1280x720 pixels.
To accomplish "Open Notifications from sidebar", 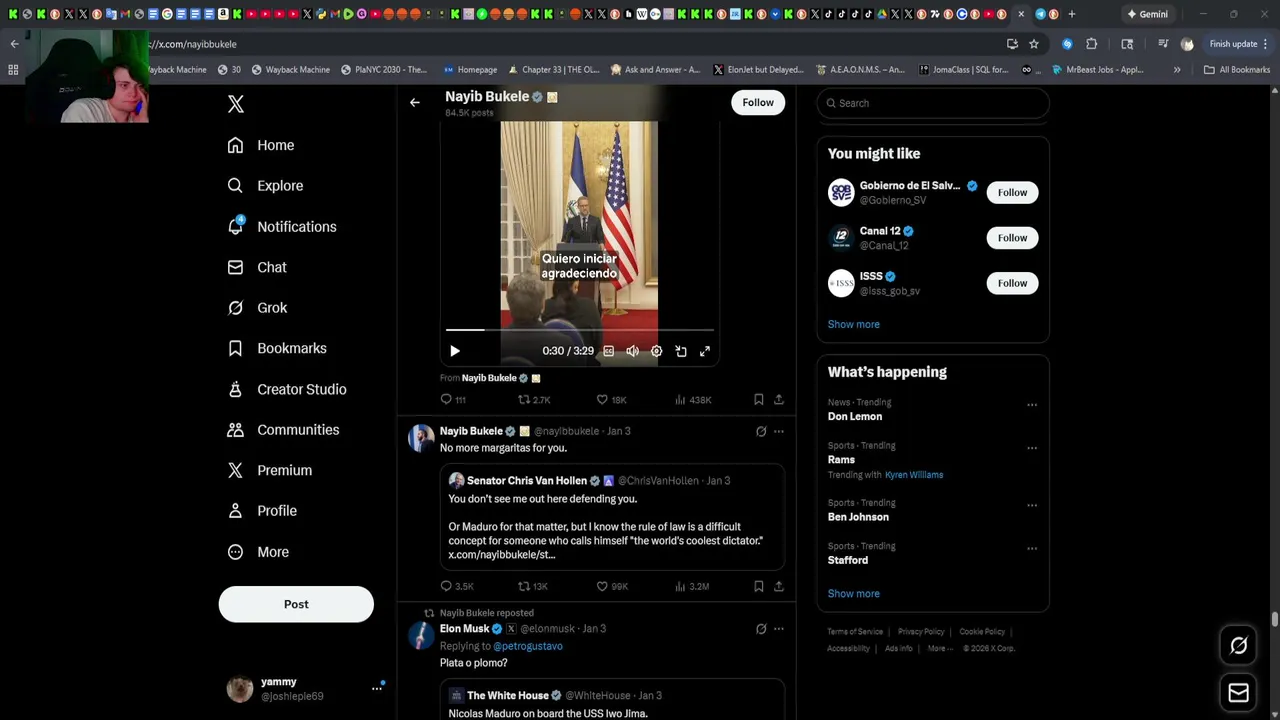I will (282, 227).
